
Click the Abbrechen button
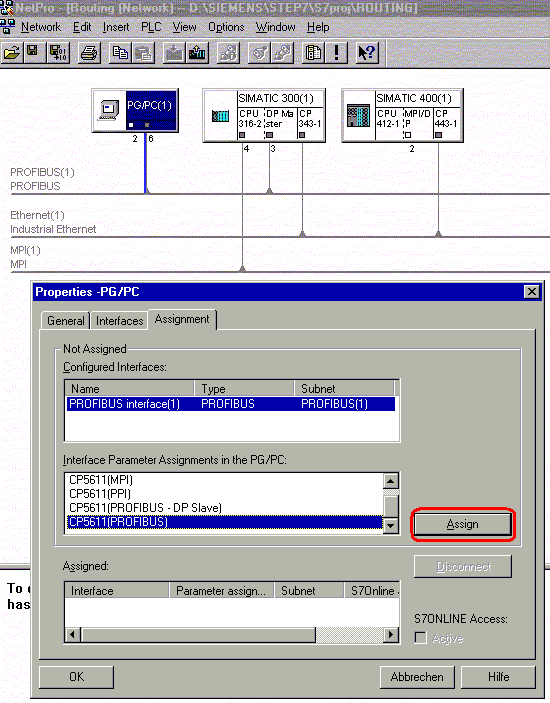pos(417,677)
